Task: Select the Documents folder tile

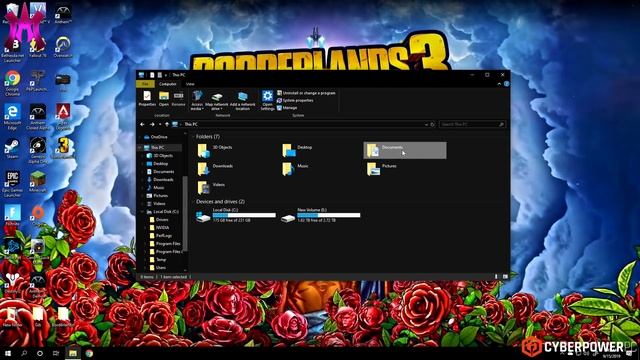Action: [404, 151]
